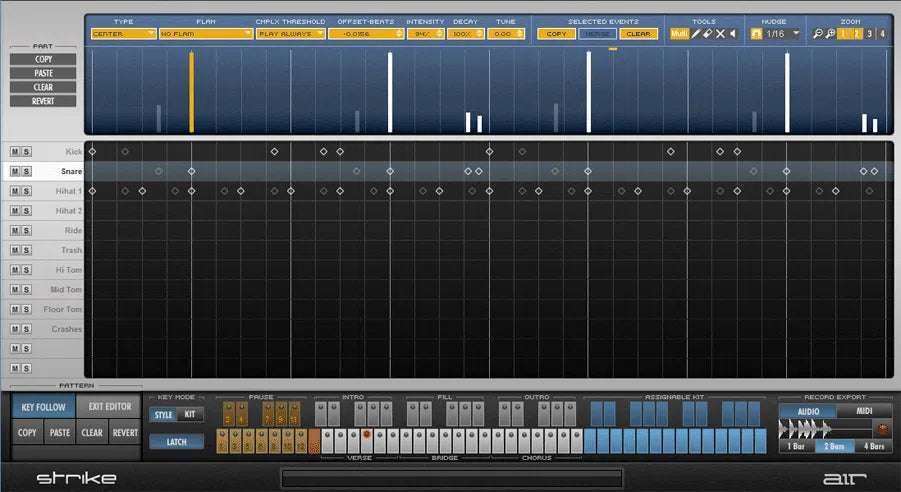Screen dimensions: 901x492
Task: Expand the Flam dropdown
Action: (205, 34)
